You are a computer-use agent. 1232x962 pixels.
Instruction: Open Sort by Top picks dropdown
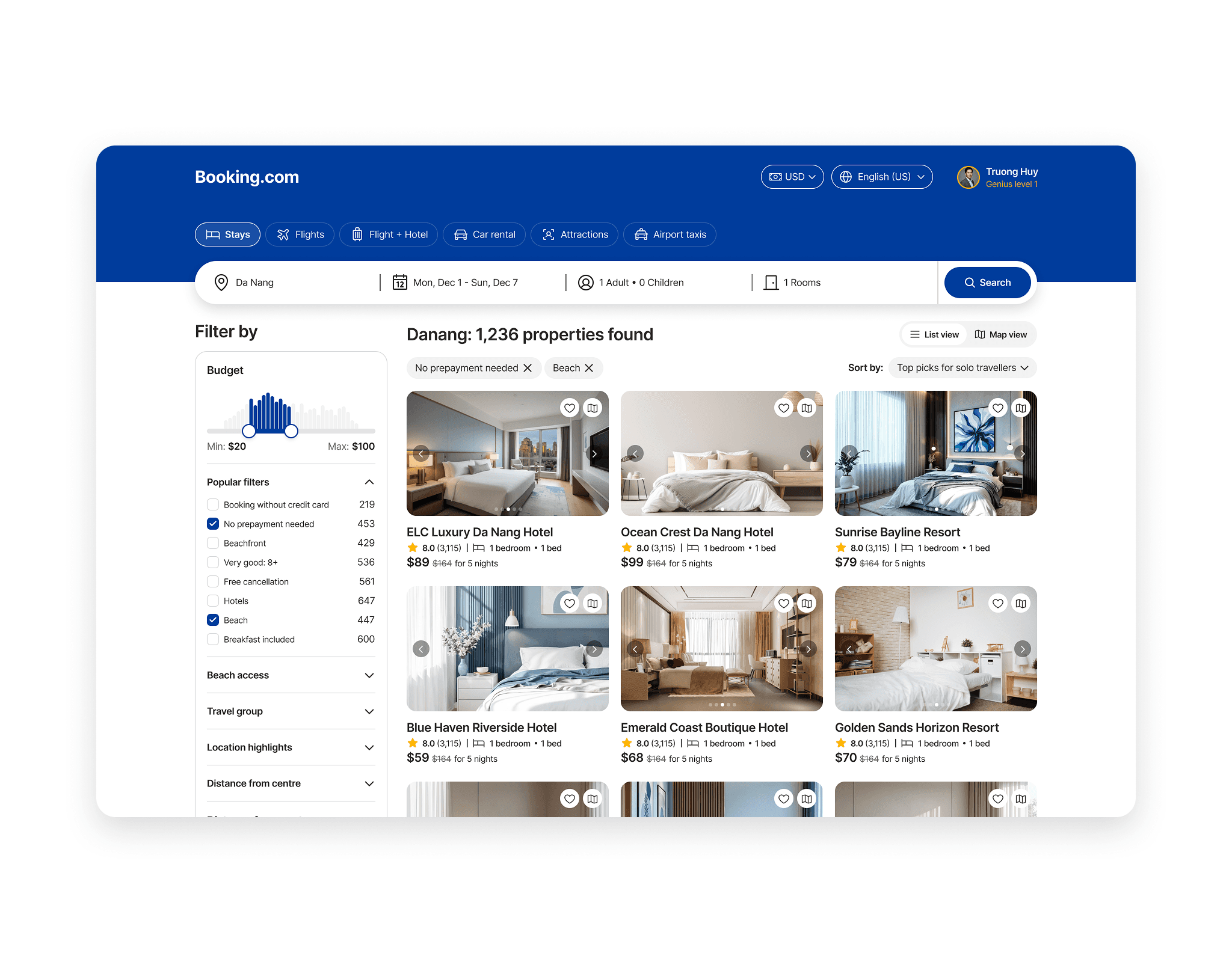(x=961, y=368)
